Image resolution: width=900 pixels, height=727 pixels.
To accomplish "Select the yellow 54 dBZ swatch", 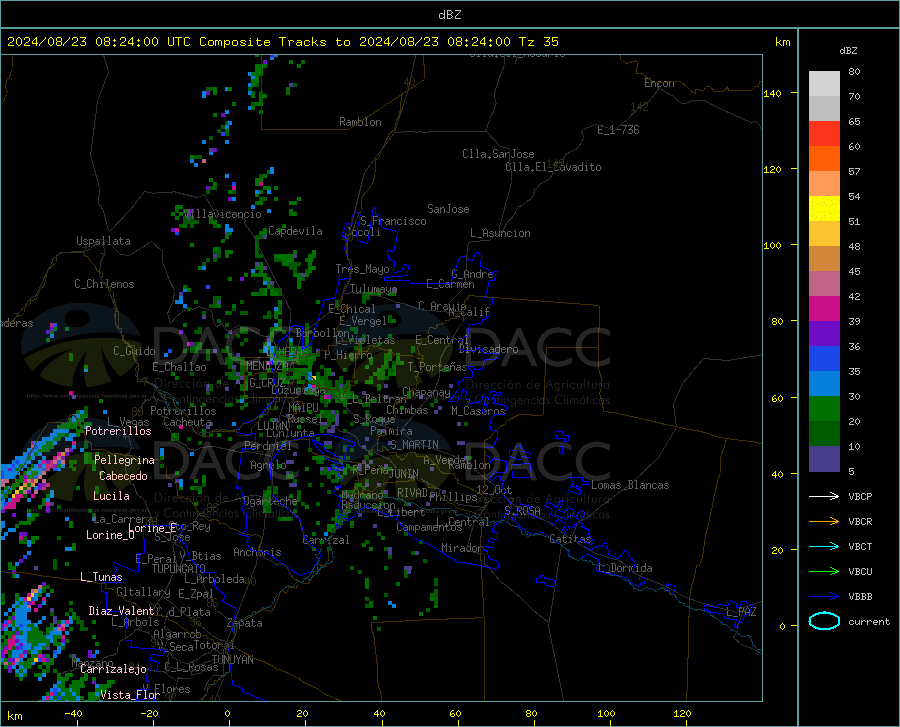I will [x=824, y=208].
